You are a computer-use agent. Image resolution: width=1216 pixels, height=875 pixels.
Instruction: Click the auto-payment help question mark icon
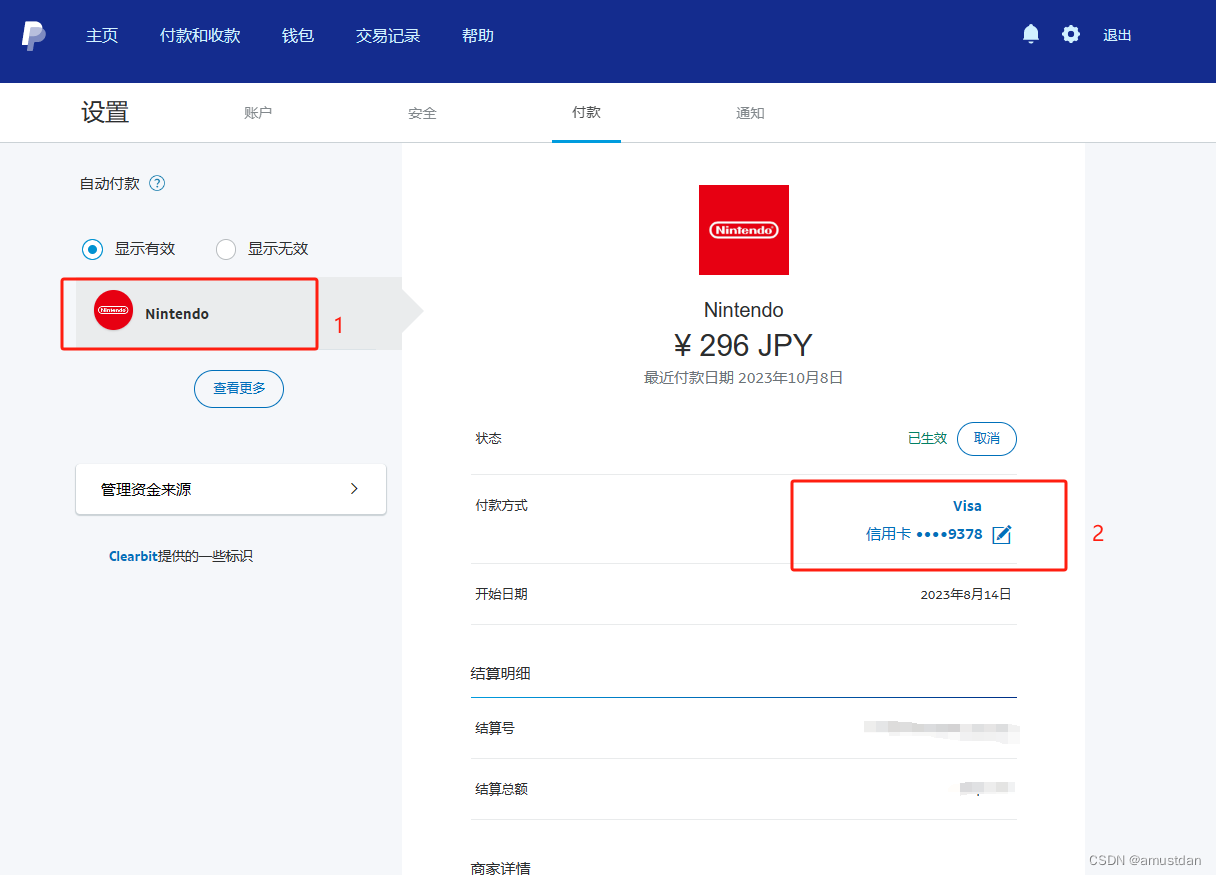pos(157,183)
